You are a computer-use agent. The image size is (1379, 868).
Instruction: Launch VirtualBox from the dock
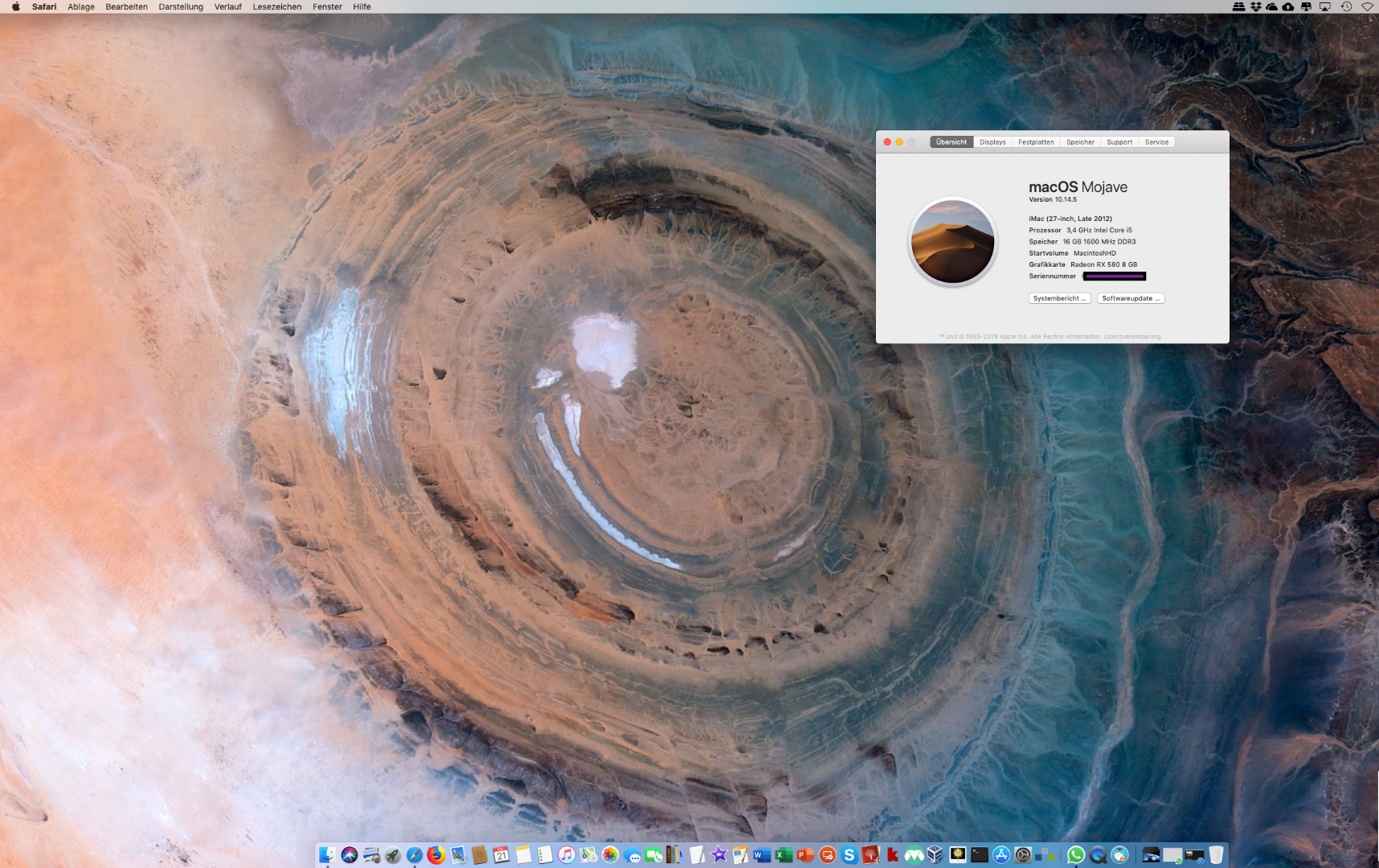[935, 855]
